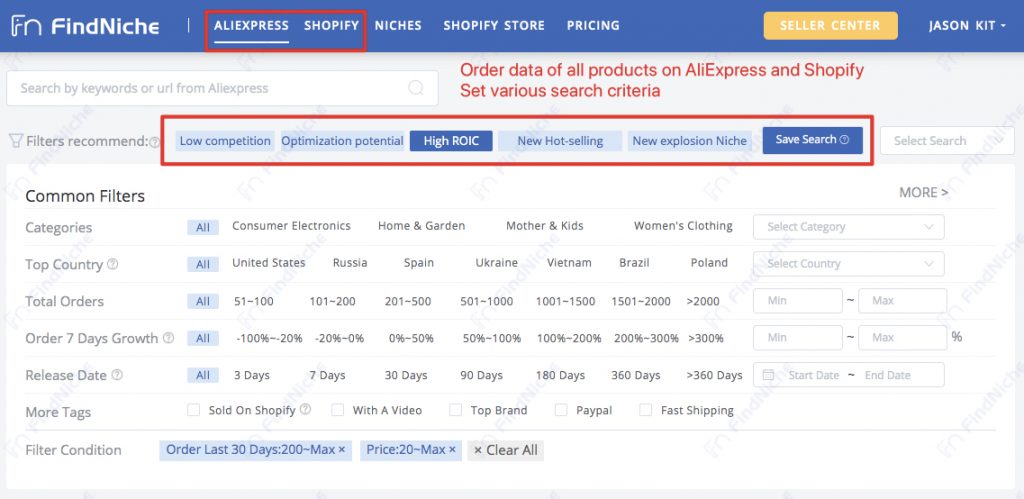The width and height of the screenshot is (1024, 499).
Task: Open the PRICING page
Action: (593, 26)
